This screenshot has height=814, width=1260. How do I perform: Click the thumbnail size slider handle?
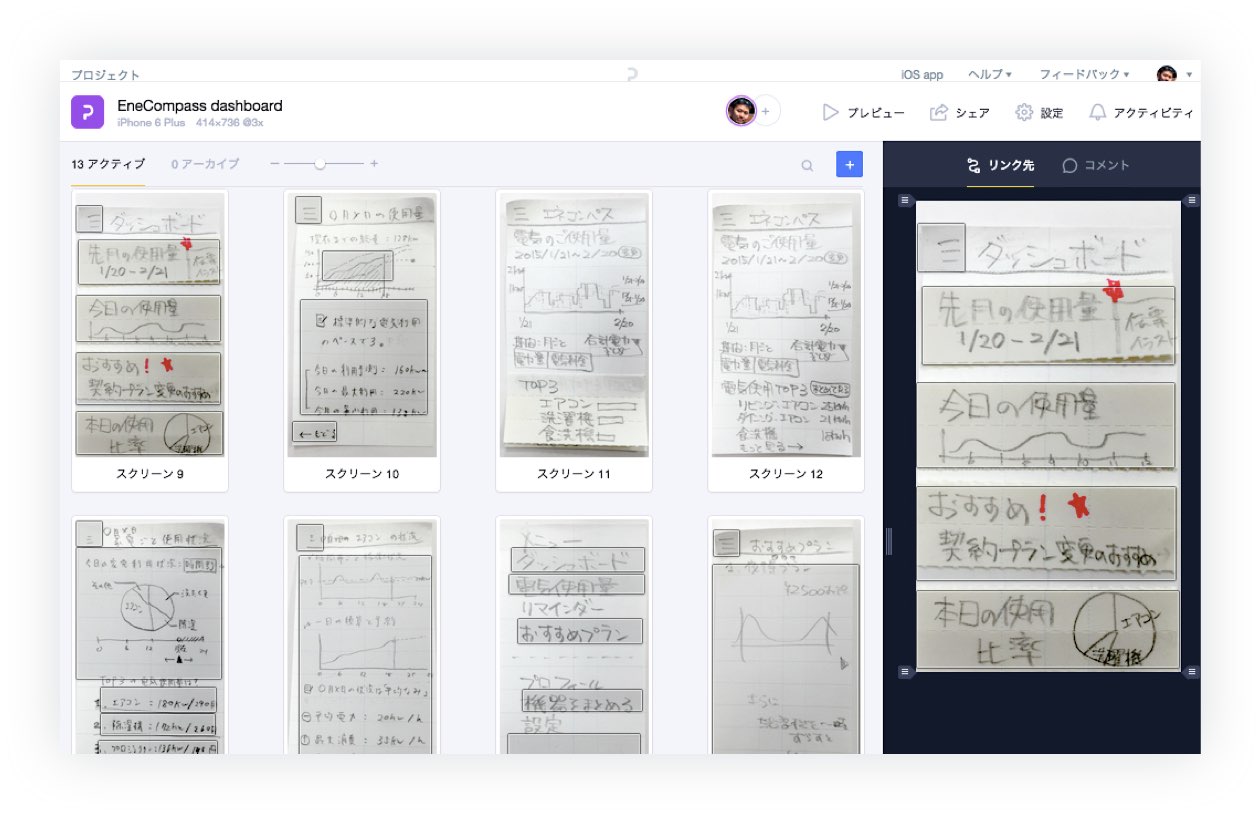click(x=320, y=164)
